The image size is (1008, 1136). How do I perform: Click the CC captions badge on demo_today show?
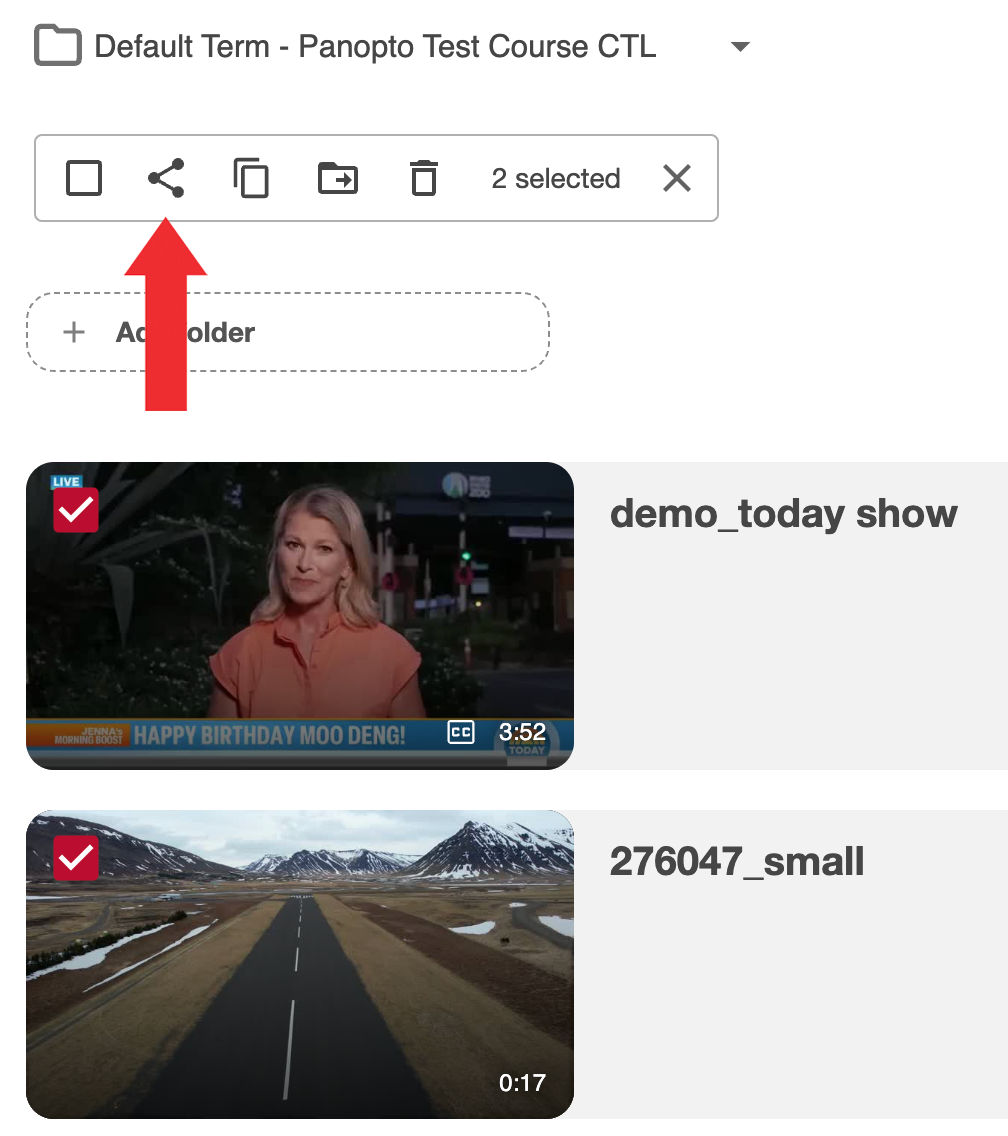461,733
